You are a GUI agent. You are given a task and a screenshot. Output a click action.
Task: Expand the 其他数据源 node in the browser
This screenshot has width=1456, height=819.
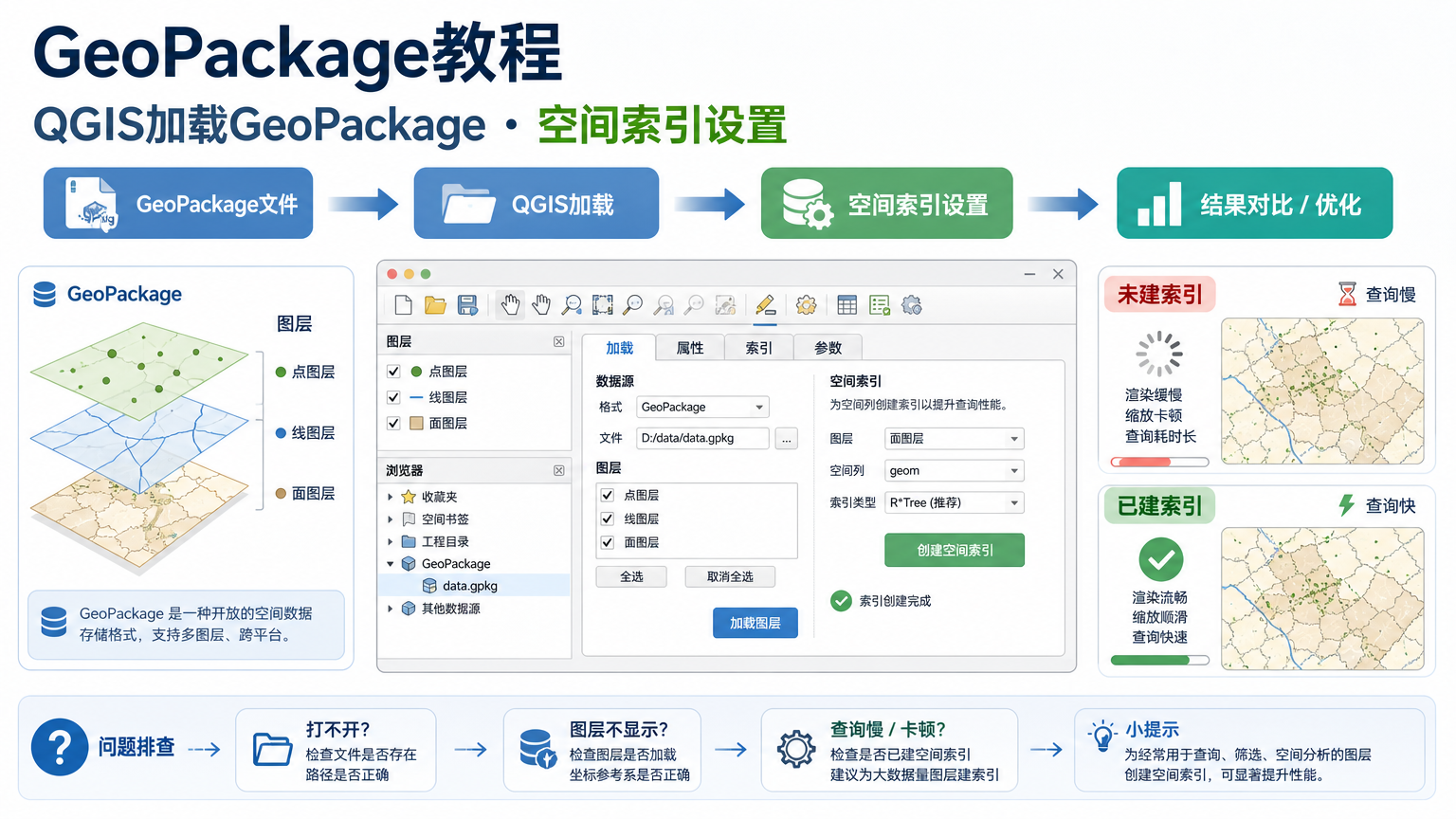tap(390, 609)
